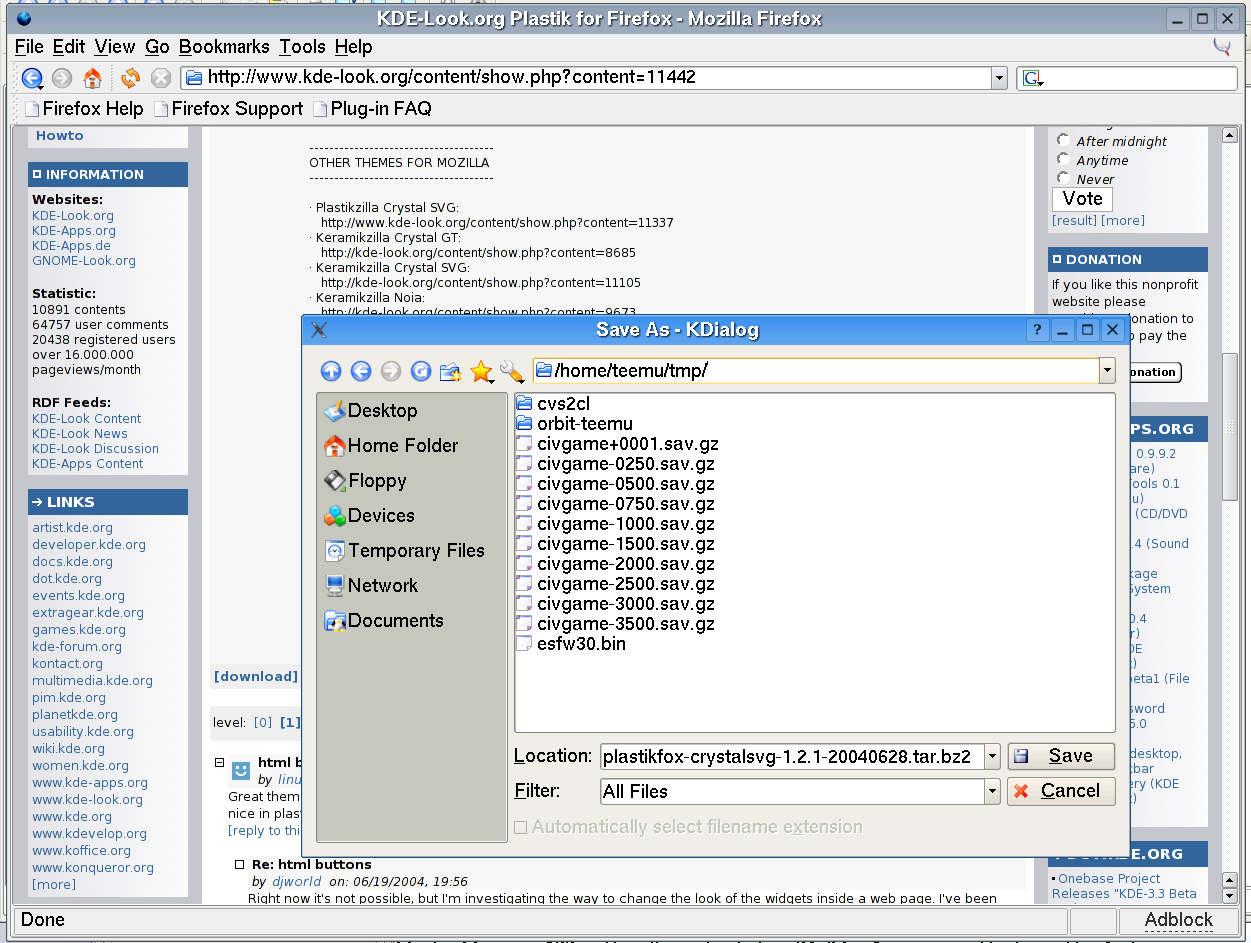Click the Vote button

point(1082,198)
